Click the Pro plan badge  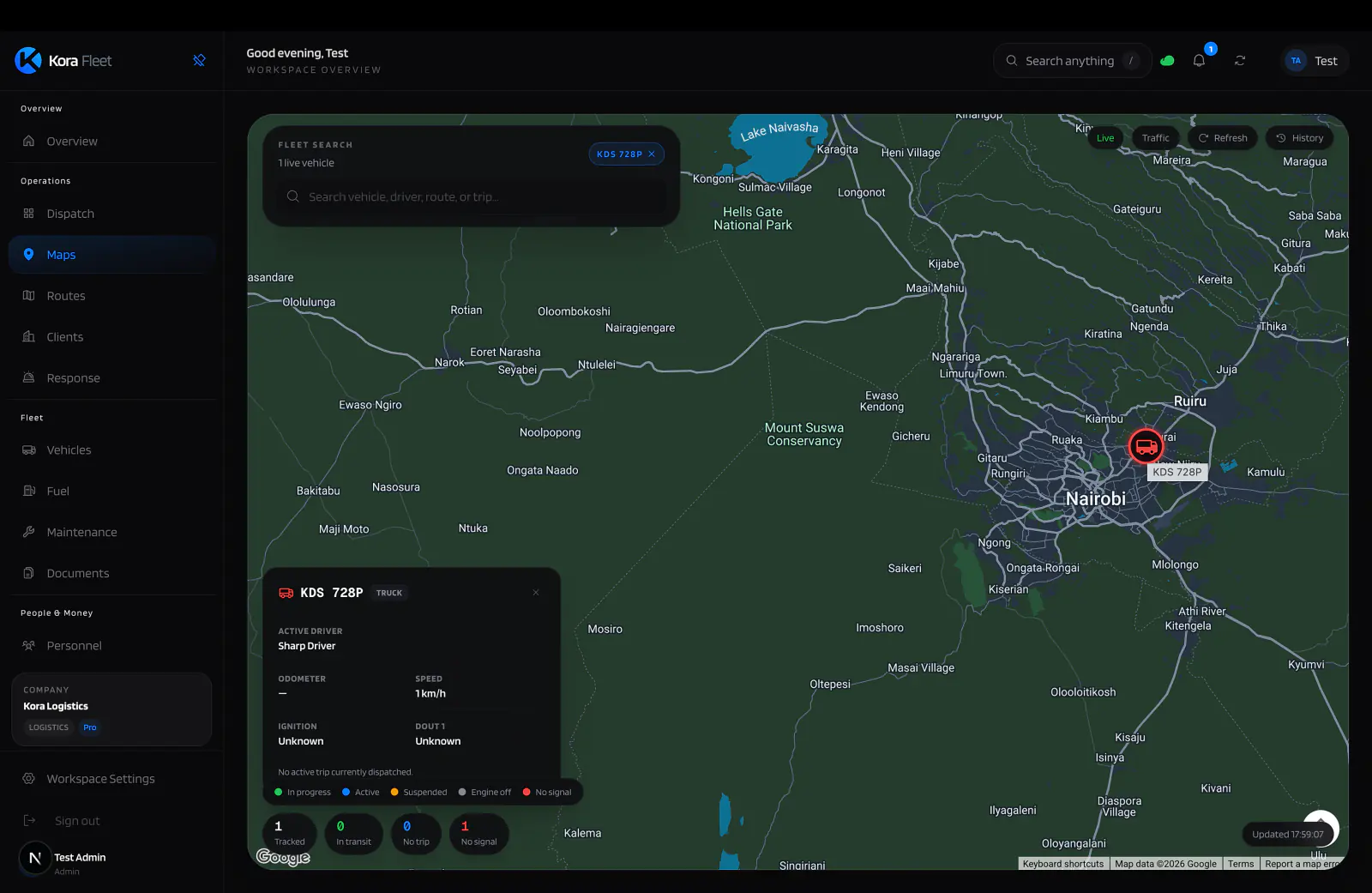[90, 727]
